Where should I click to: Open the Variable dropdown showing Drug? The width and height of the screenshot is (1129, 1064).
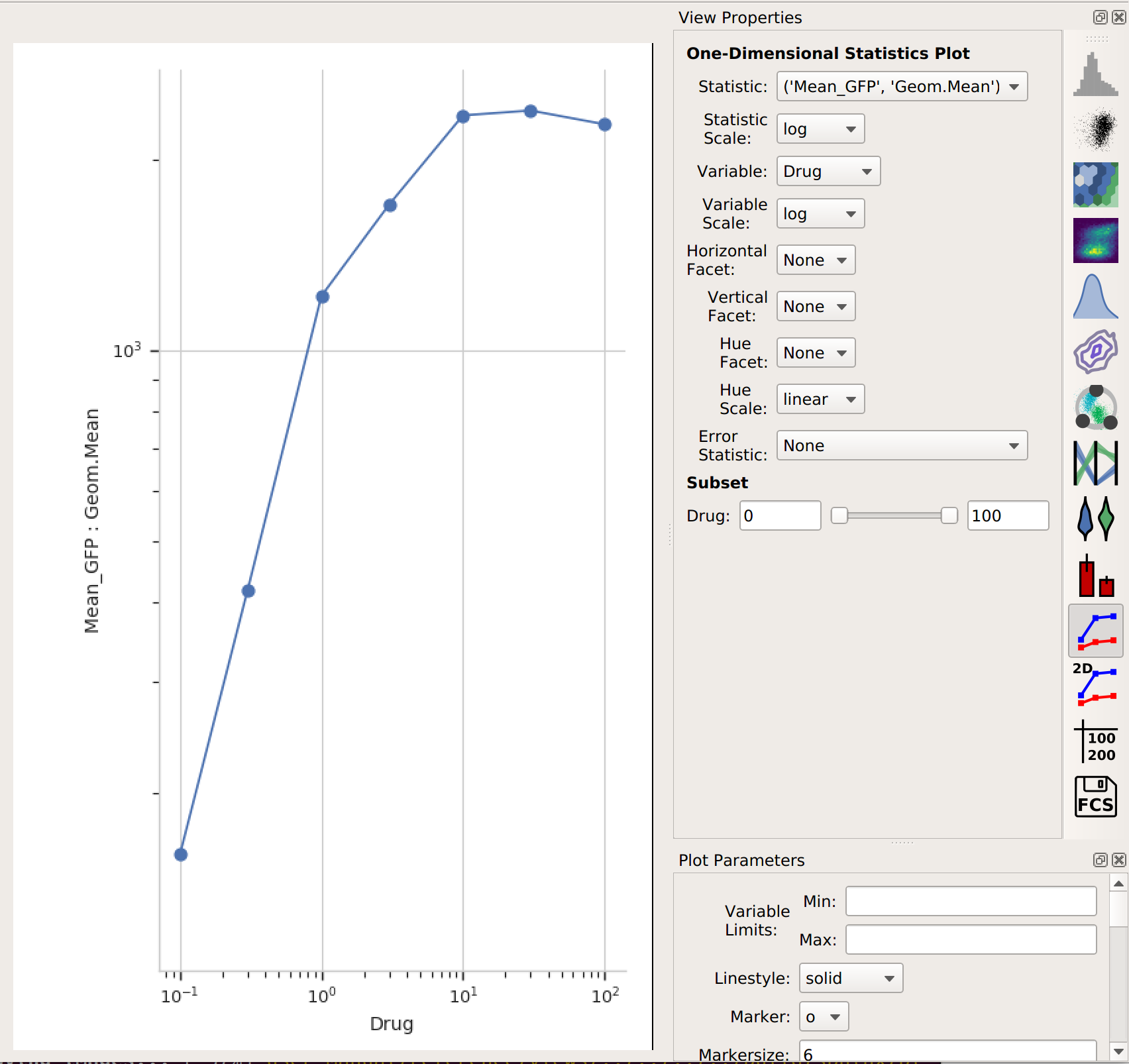[x=828, y=172]
